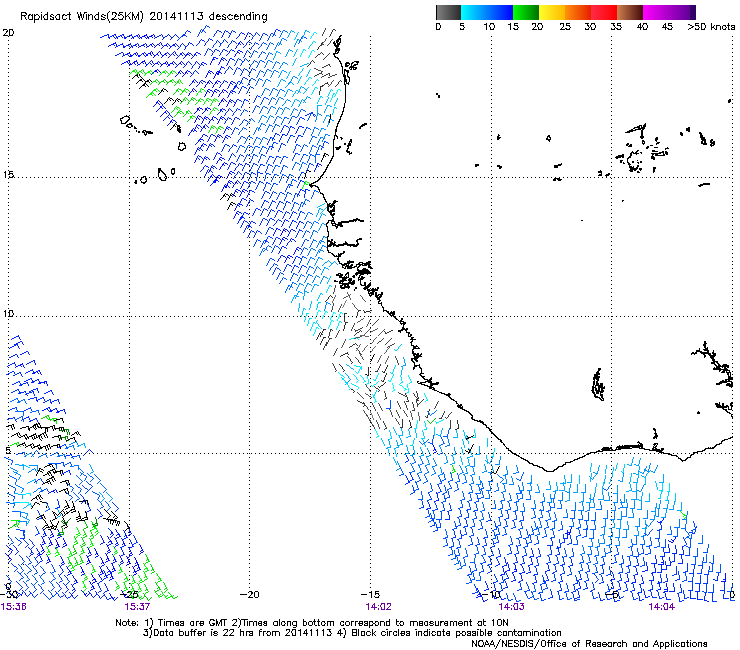740x650 pixels.
Task: Click the red 30-35 knots legend segment
Action: pyautogui.click(x=604, y=12)
